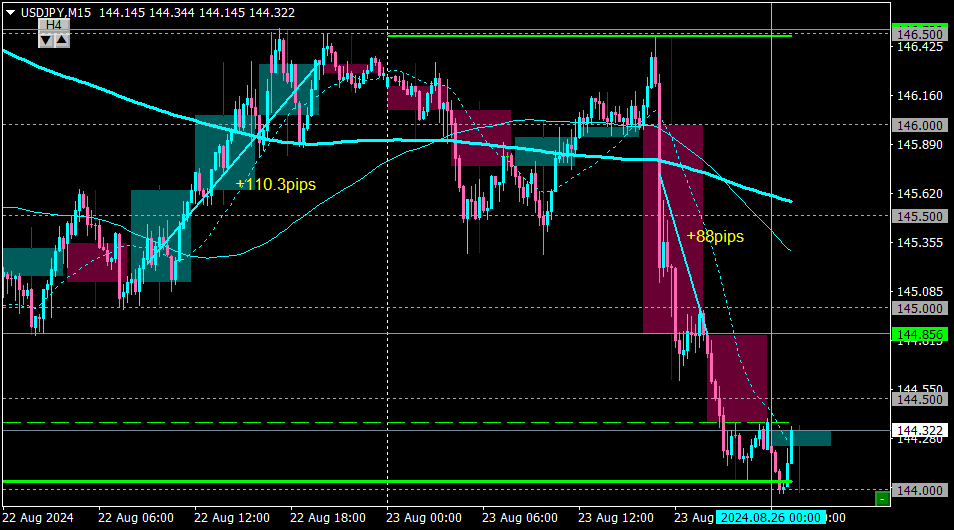Click the up arrow timeframe button

[x=61, y=40]
